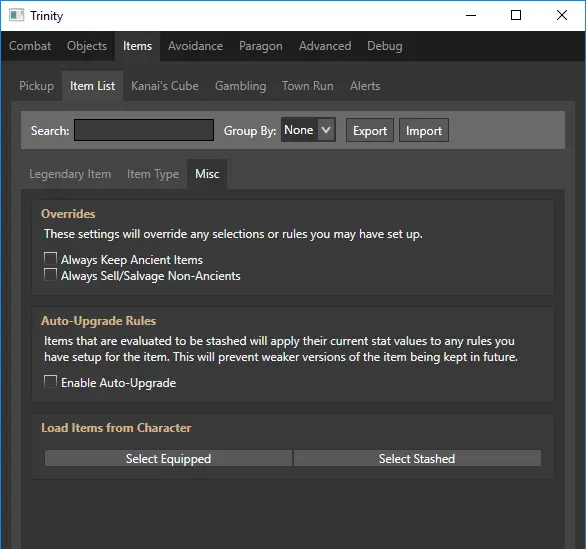Viewport: 586px width, 549px height.
Task: Open the Gambling subtab
Action: 241,86
